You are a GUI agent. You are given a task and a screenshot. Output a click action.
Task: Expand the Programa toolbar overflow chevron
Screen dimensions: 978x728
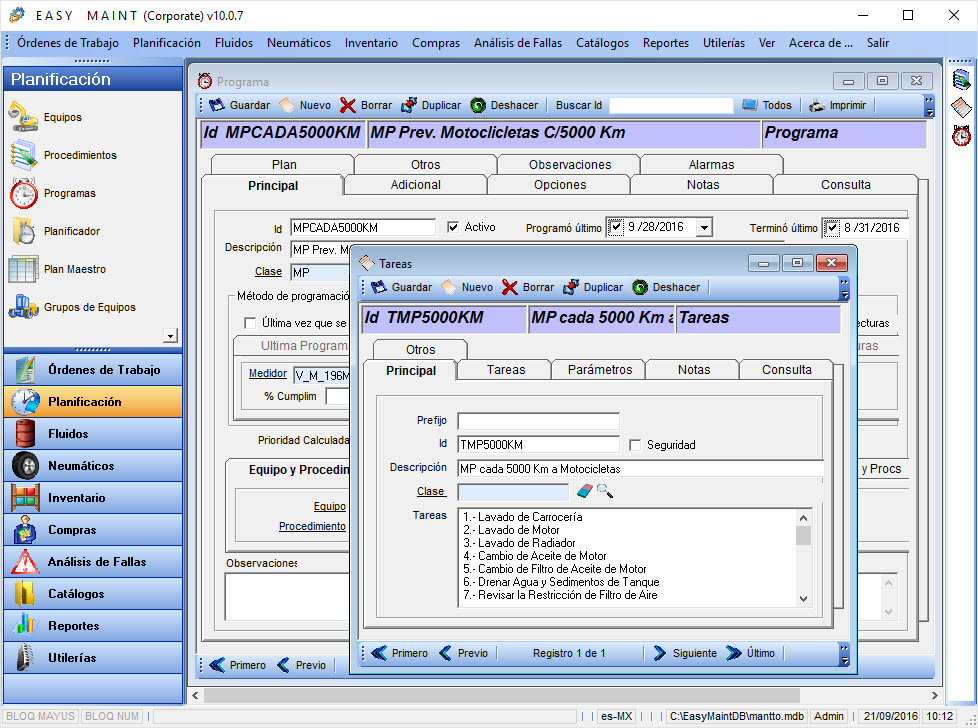(x=931, y=105)
